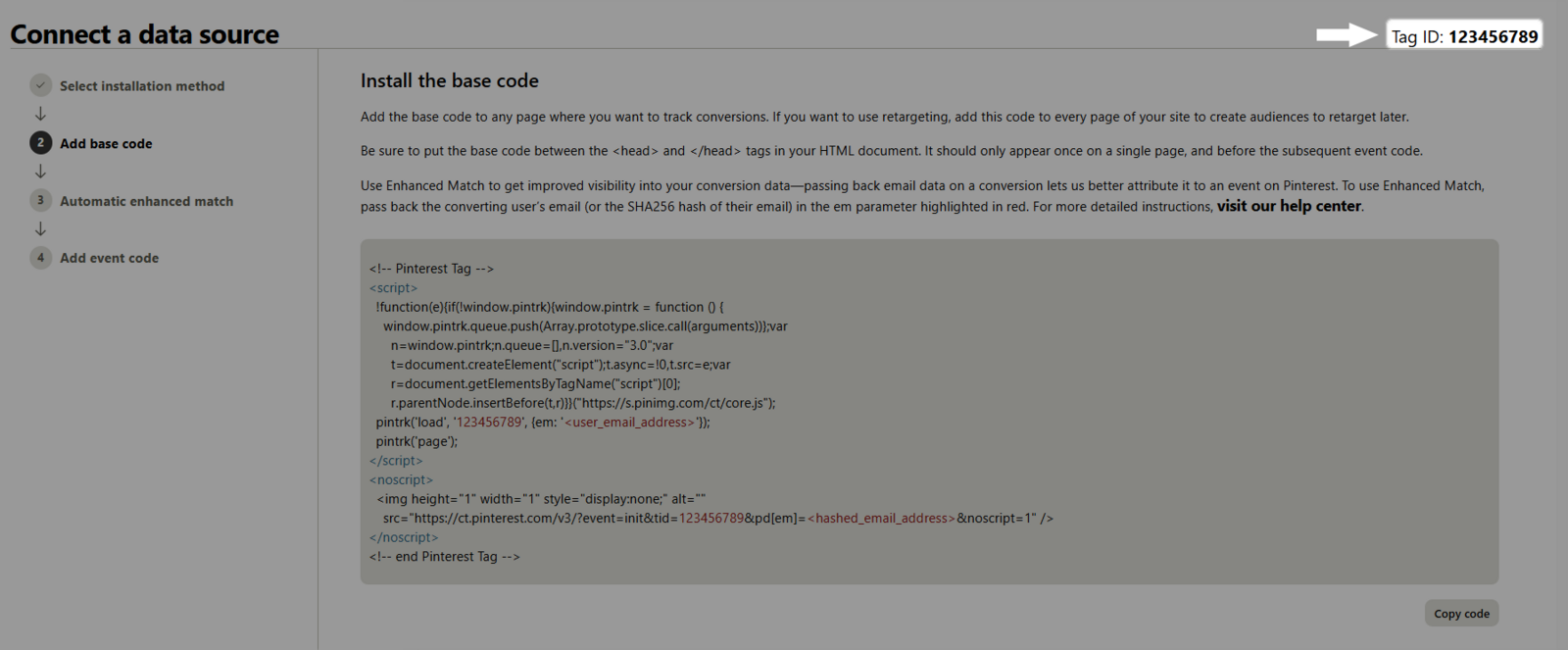Click the !function(e) code line
The height and width of the screenshot is (650, 1568).
pos(550,307)
